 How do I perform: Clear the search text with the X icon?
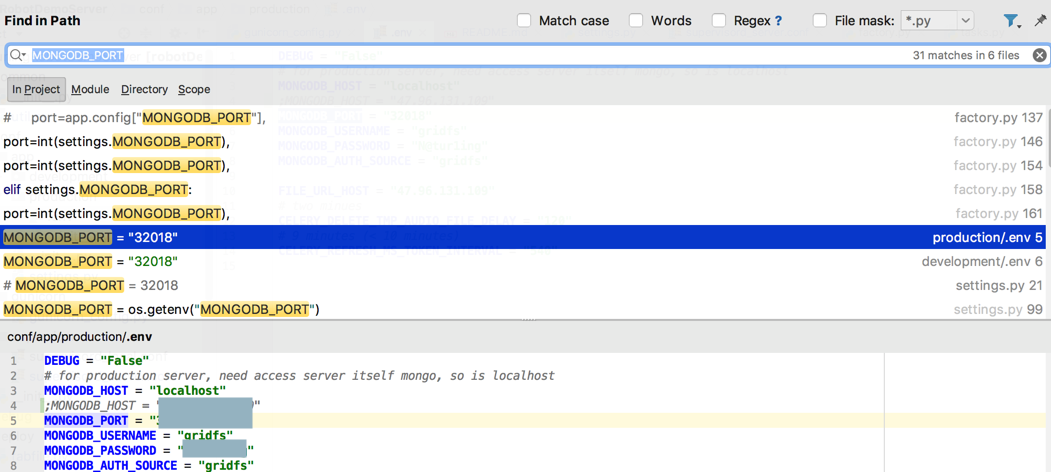click(1040, 56)
